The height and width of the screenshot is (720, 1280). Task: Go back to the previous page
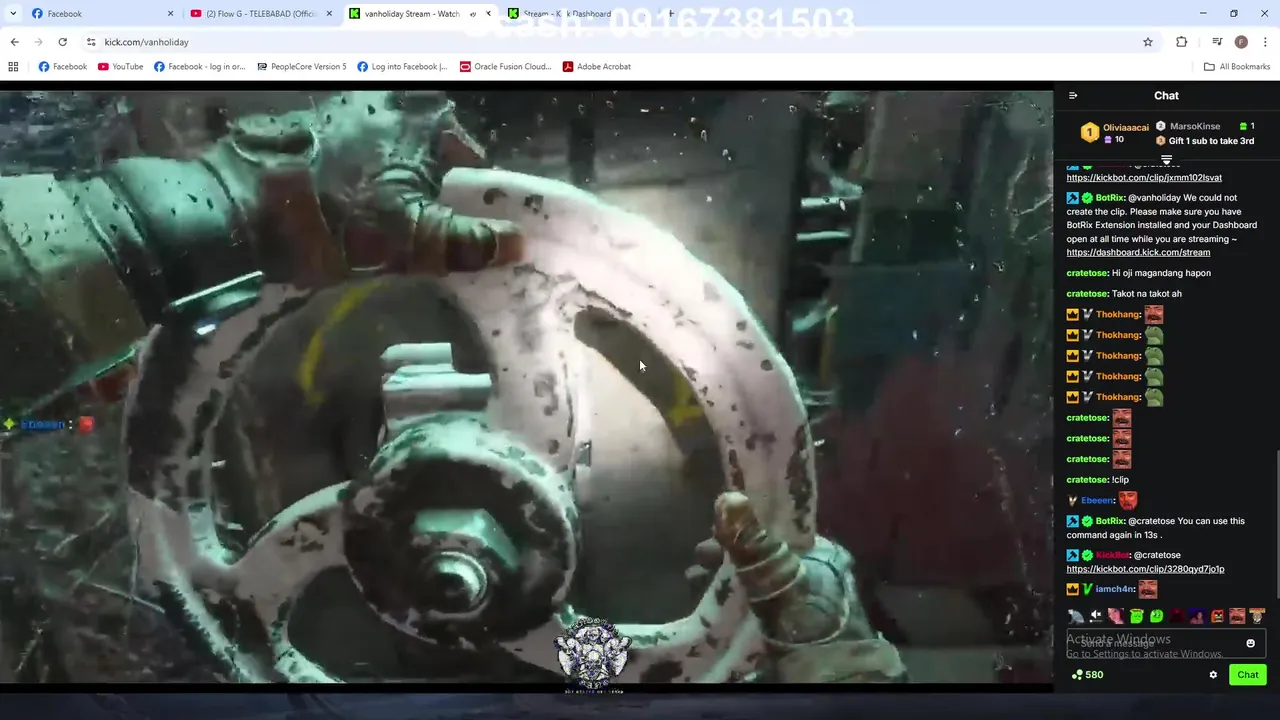[x=14, y=42]
